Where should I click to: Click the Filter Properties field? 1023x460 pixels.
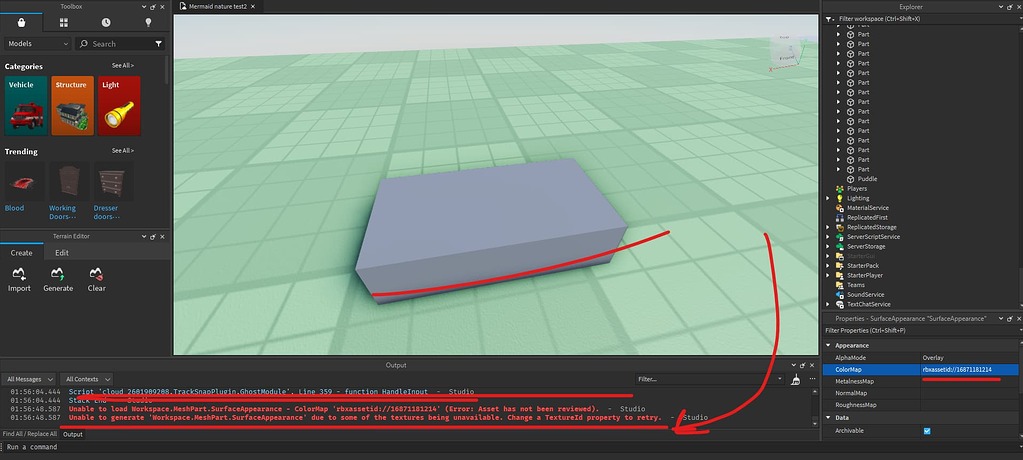point(920,331)
